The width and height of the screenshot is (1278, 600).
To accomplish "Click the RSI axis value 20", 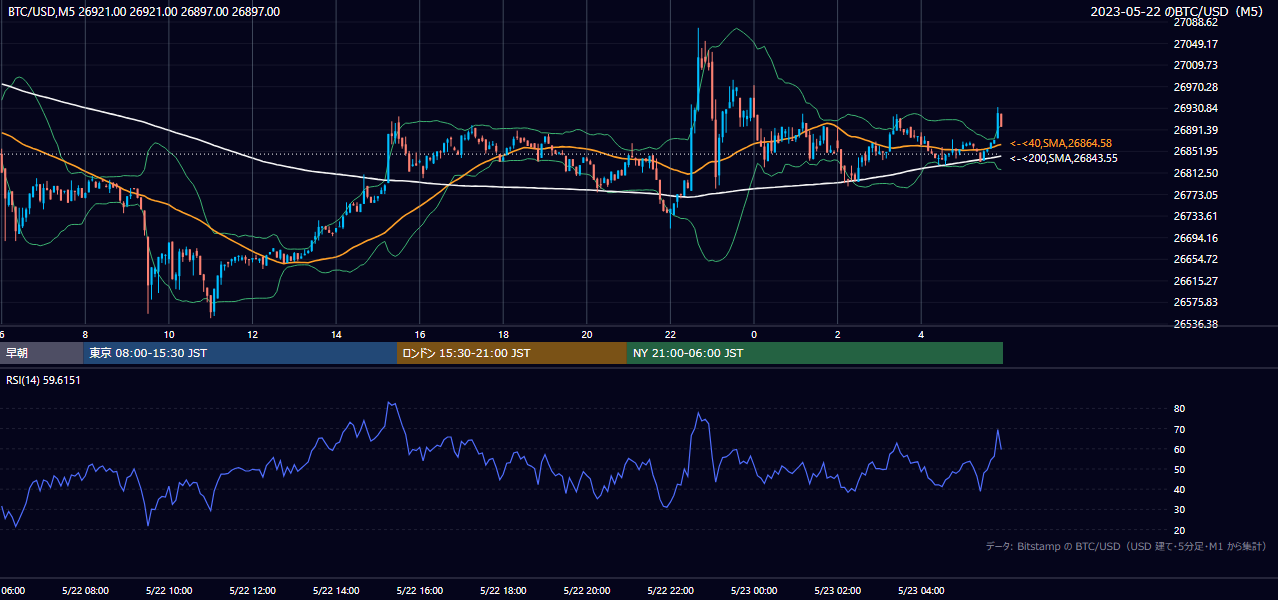I will (1179, 530).
